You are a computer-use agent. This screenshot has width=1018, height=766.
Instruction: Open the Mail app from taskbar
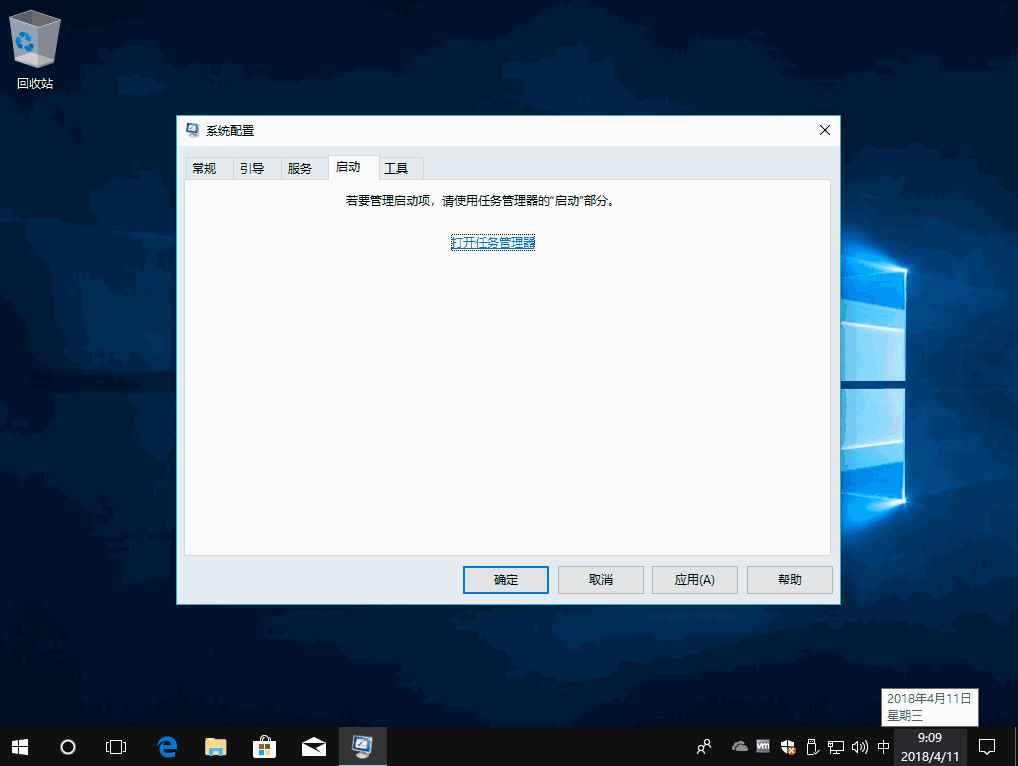[x=313, y=746]
